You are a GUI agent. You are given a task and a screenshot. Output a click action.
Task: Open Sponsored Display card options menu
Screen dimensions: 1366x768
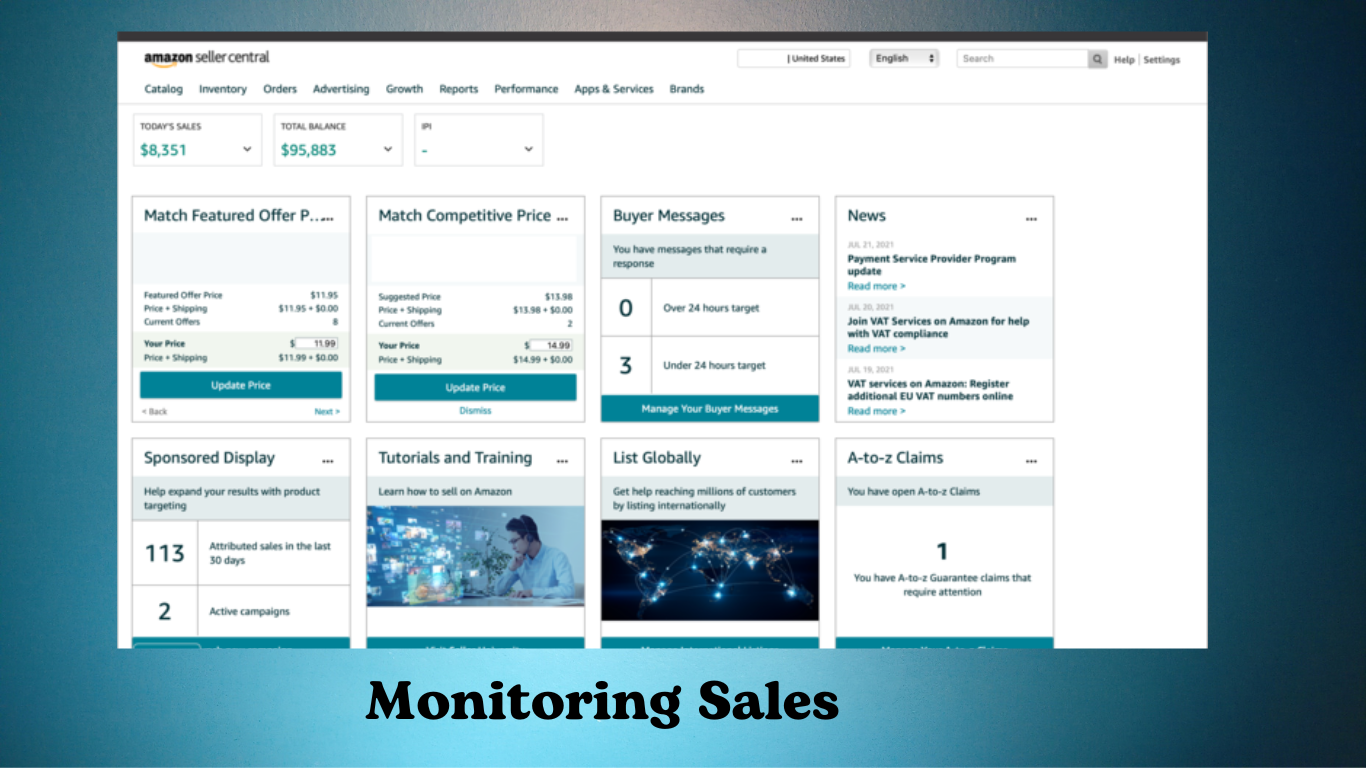328,461
